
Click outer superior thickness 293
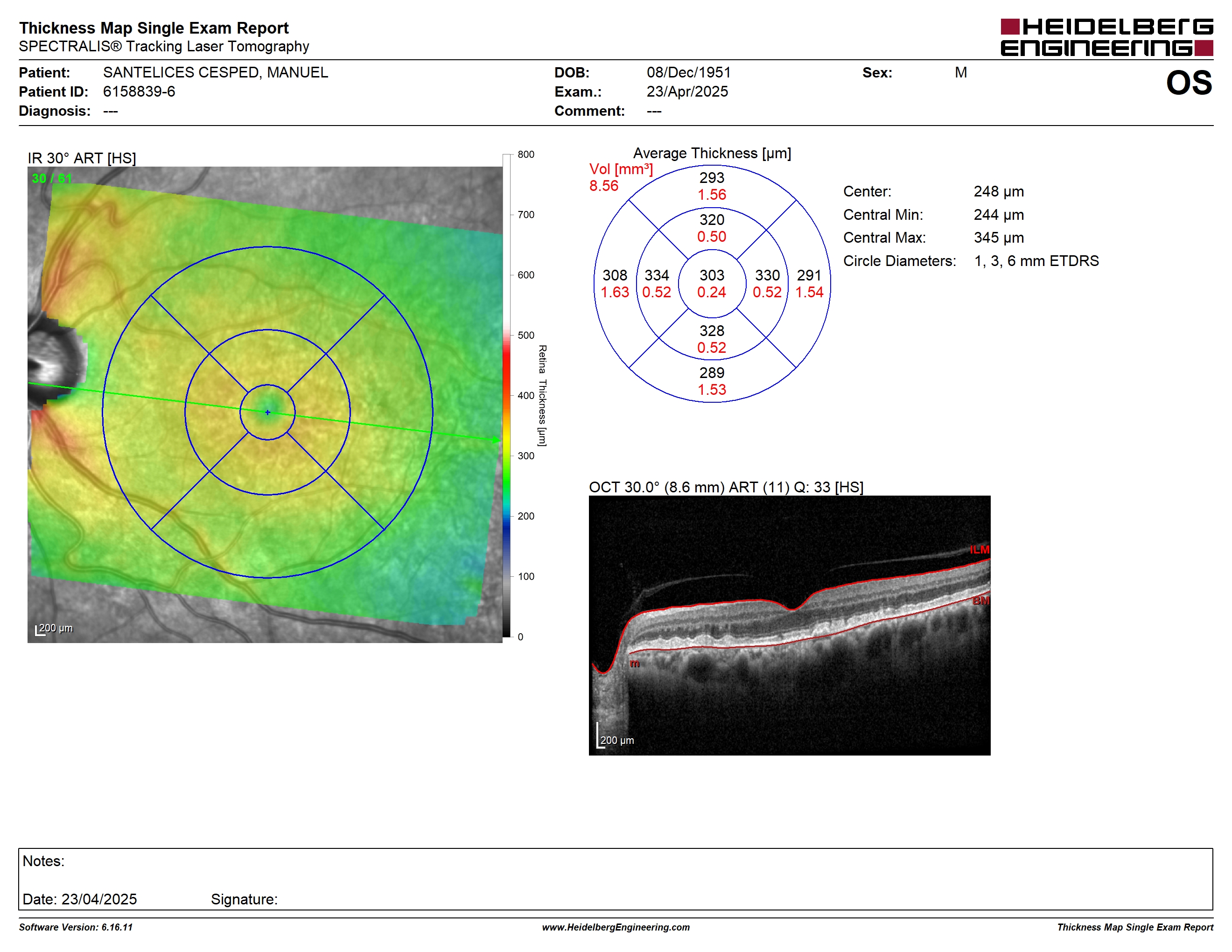[x=712, y=178]
